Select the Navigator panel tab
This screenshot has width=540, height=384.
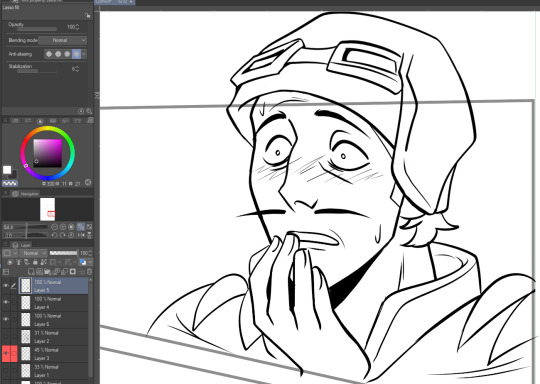(26, 194)
